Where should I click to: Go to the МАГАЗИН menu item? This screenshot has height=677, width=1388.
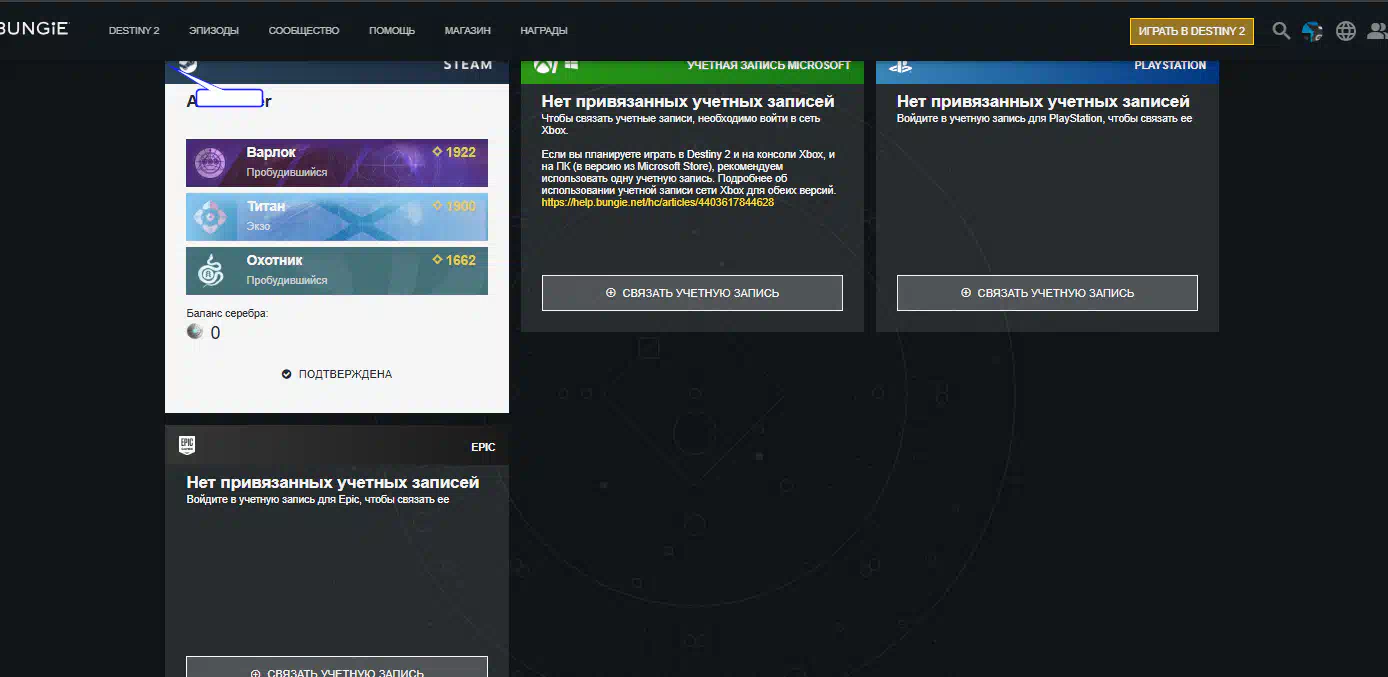[x=468, y=31]
